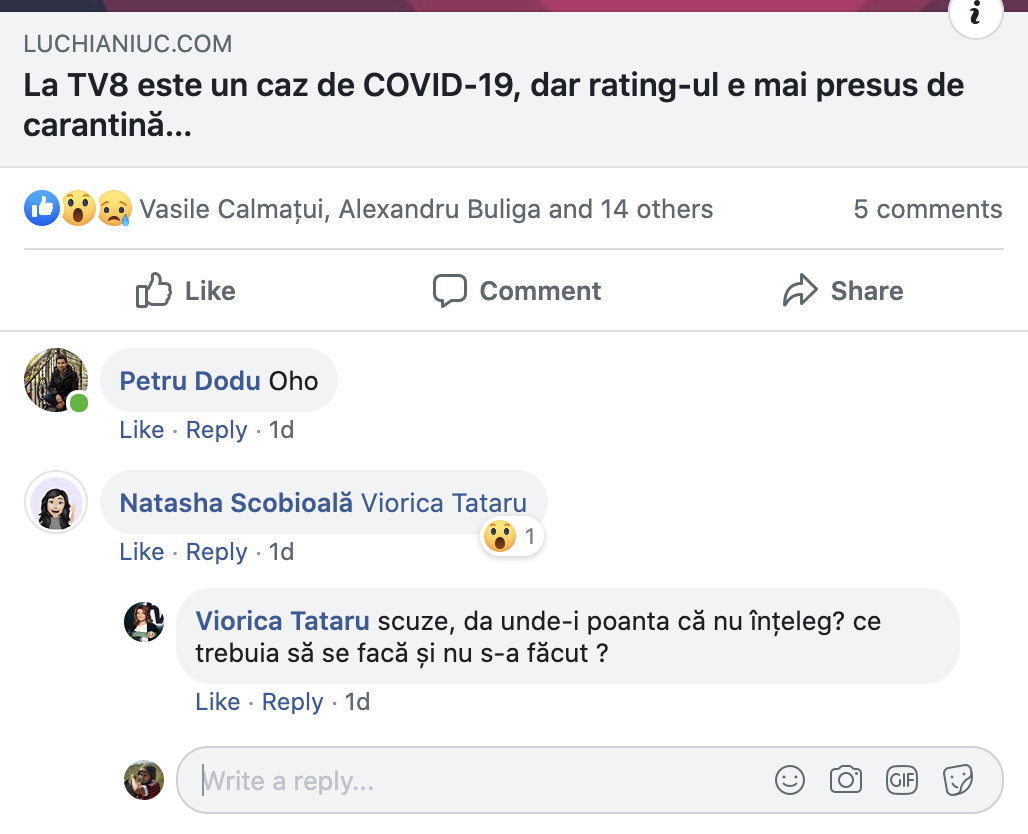This screenshot has width=1028, height=834.
Task: Open the 5 comments link
Action: pyautogui.click(x=927, y=209)
